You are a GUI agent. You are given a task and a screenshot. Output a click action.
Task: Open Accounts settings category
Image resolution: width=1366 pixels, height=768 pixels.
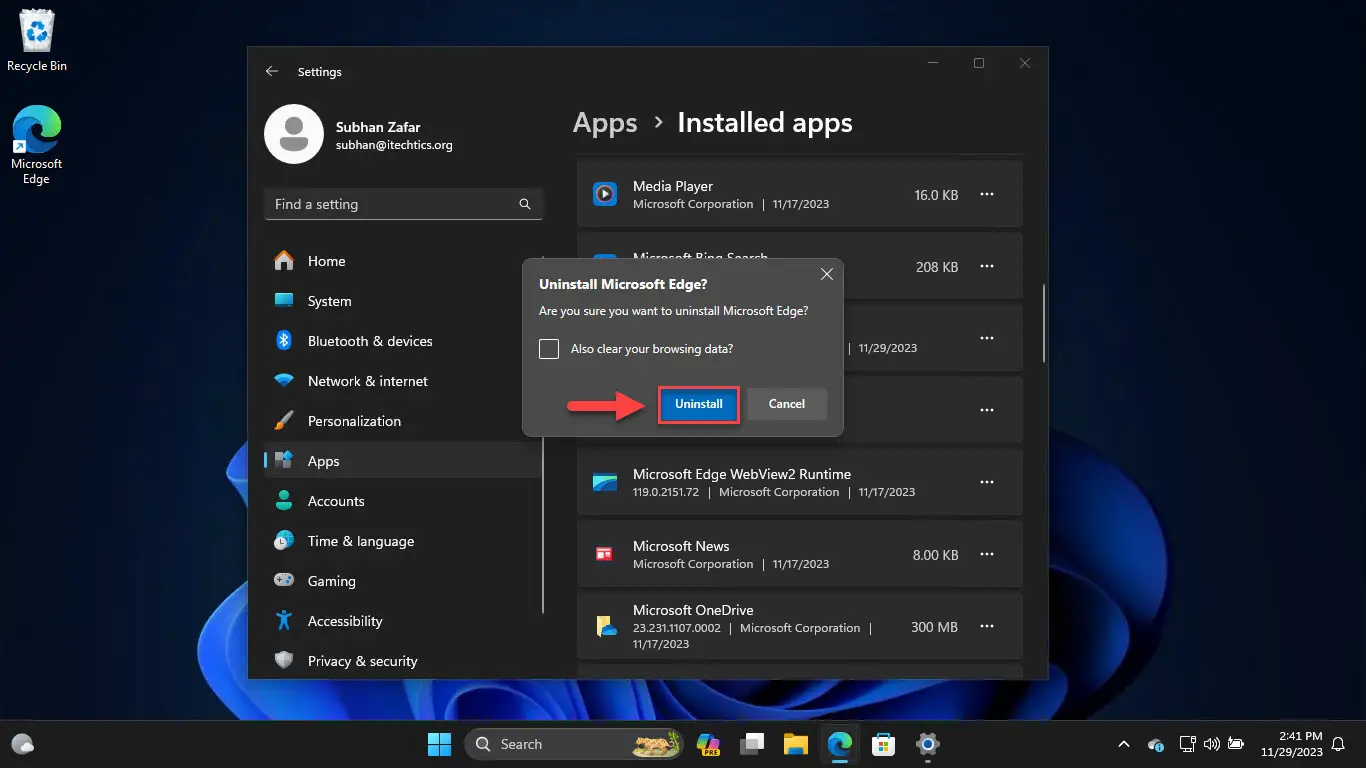tap(403, 501)
